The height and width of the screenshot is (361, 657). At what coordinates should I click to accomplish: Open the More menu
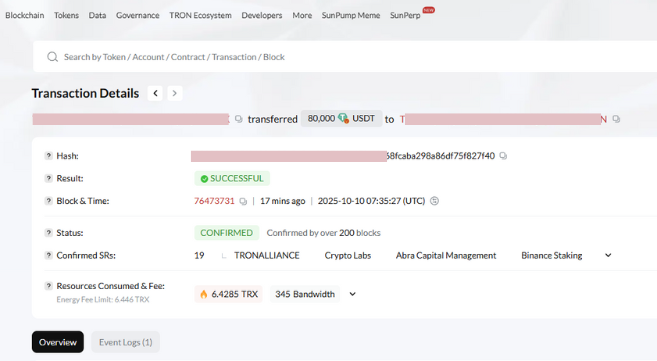302,15
